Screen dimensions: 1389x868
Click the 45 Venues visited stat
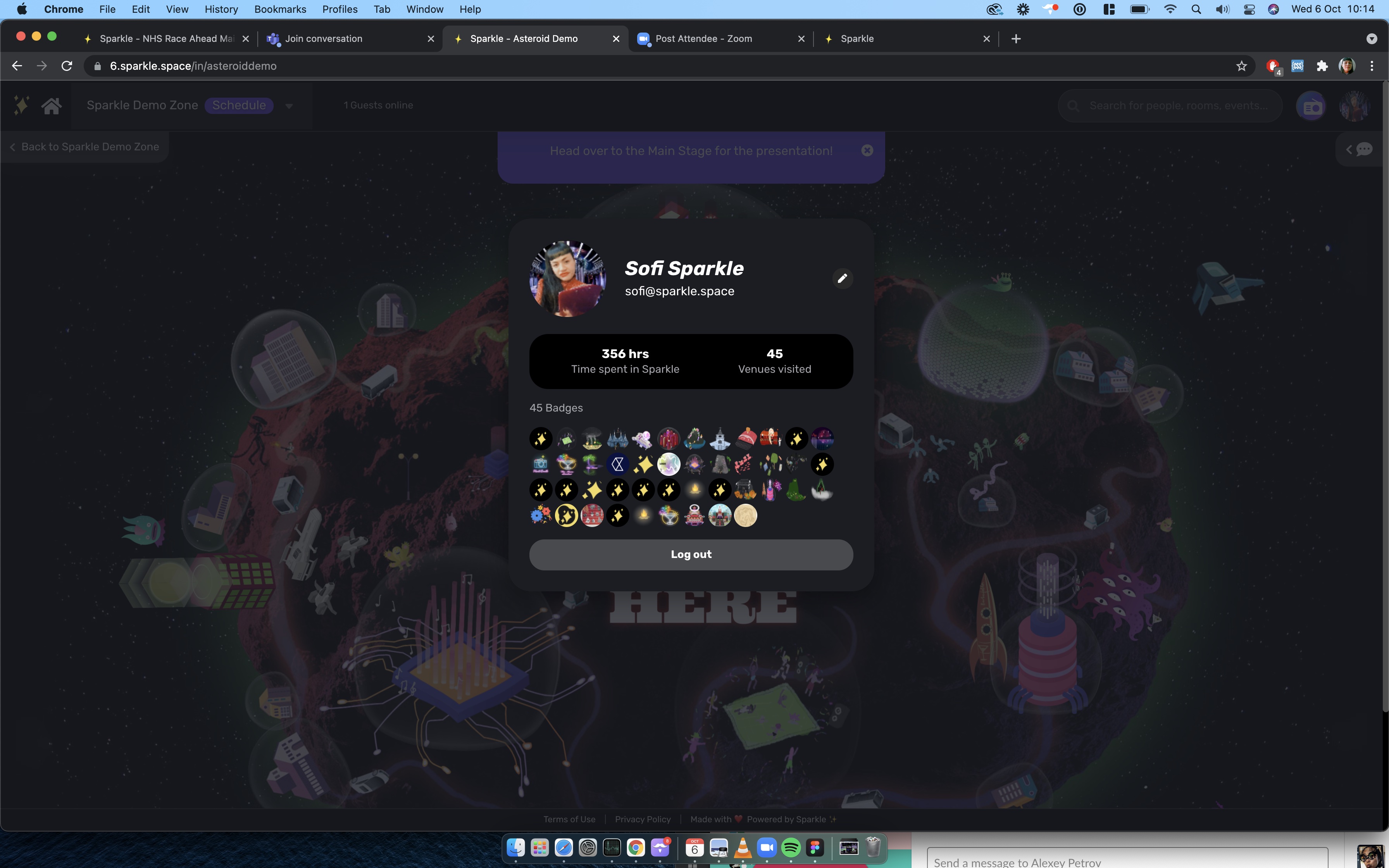pos(774,361)
